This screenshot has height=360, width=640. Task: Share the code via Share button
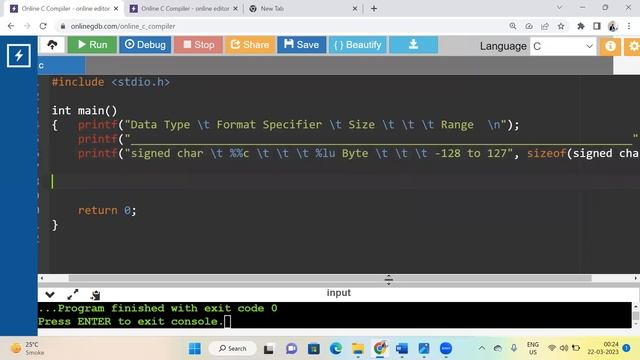250,44
